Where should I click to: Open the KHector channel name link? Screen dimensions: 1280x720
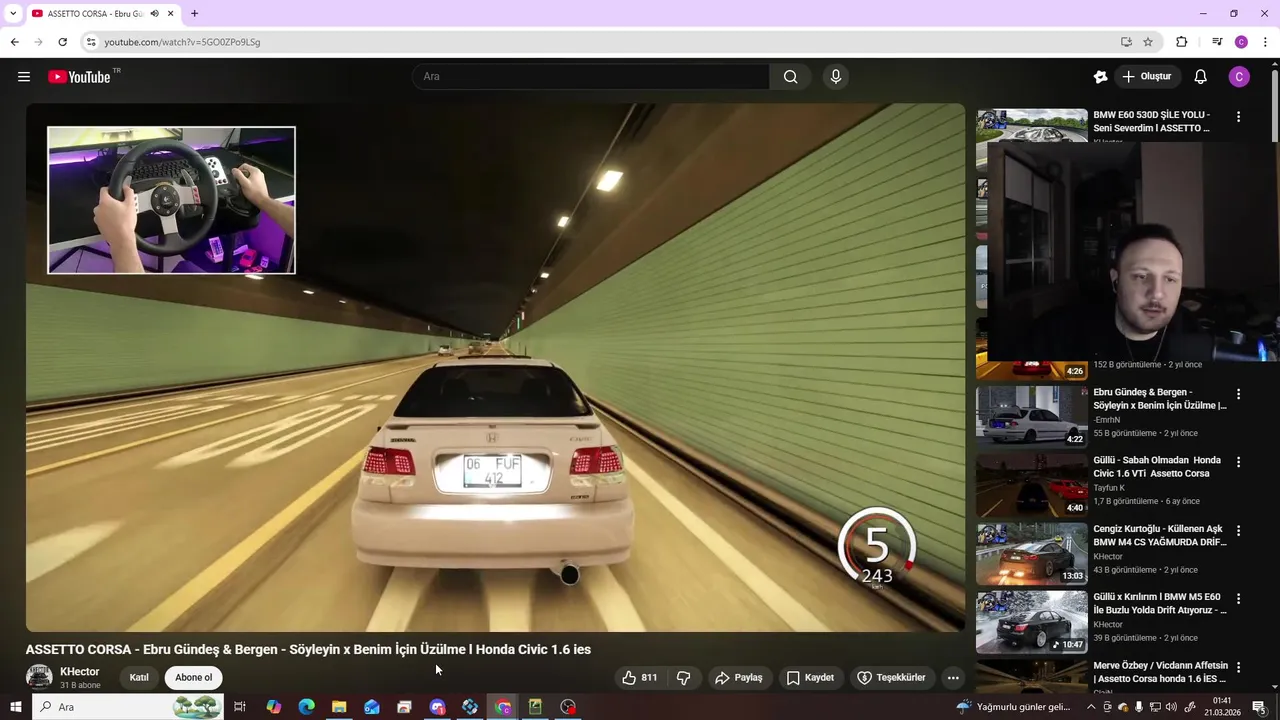80,672
